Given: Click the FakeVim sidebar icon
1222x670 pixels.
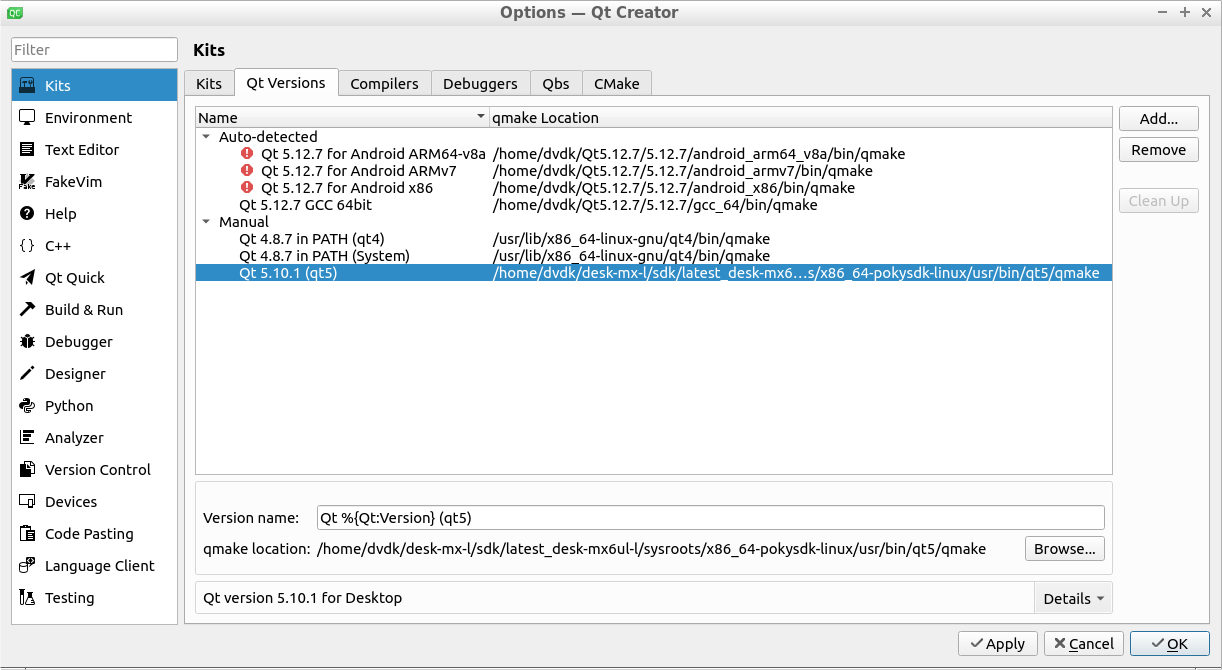Looking at the screenshot, I should (27, 182).
